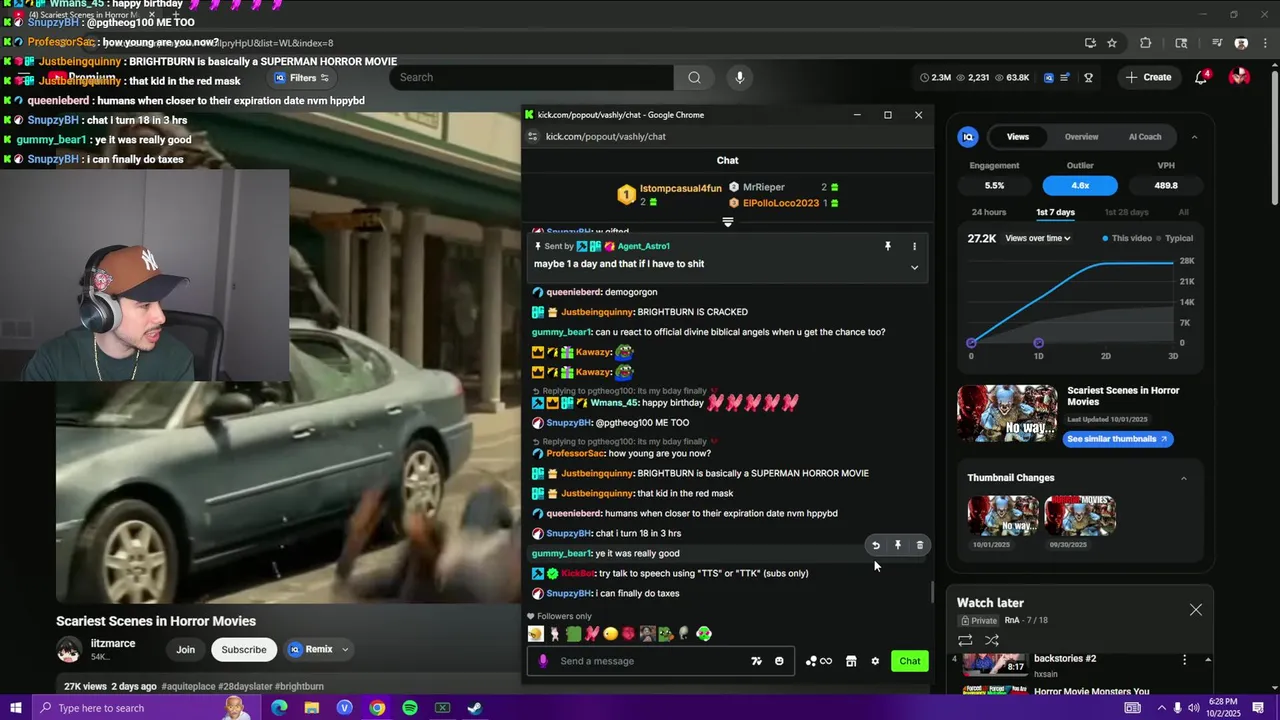
Task: Open Views over time dropdown
Action: click(1038, 238)
